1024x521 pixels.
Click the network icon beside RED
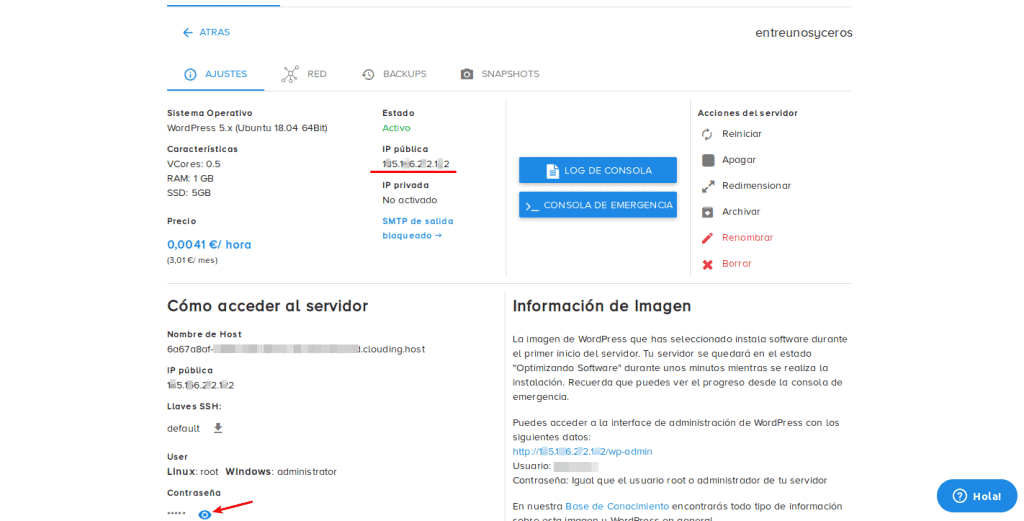(290, 74)
